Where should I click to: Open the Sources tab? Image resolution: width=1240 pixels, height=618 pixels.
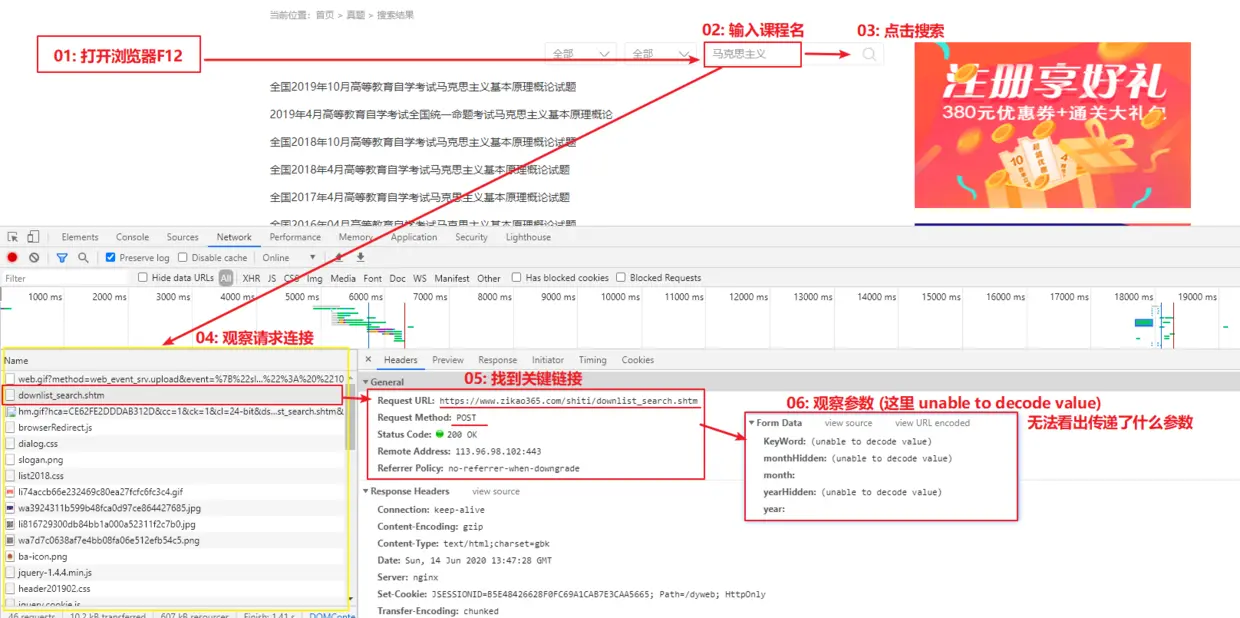click(x=182, y=237)
